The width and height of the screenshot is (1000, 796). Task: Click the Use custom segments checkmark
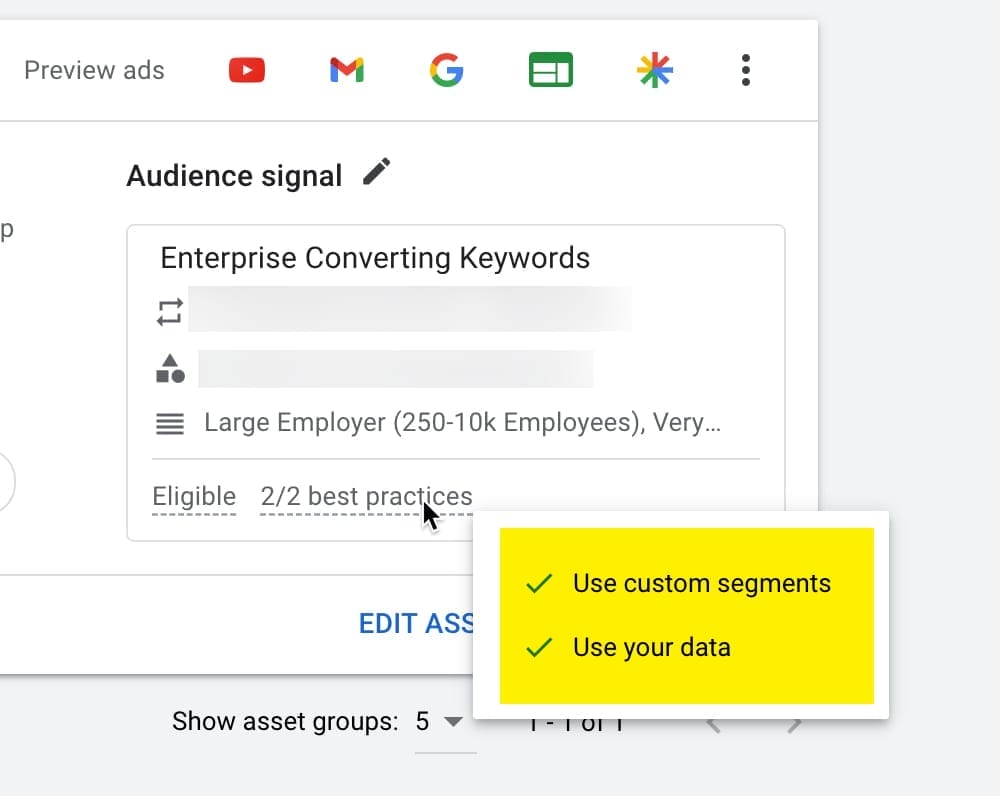pos(539,584)
